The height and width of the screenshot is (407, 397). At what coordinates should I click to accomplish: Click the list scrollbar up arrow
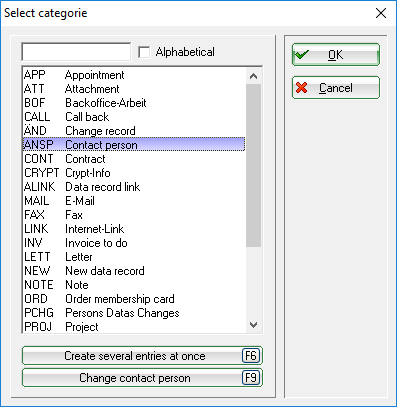coord(253,76)
